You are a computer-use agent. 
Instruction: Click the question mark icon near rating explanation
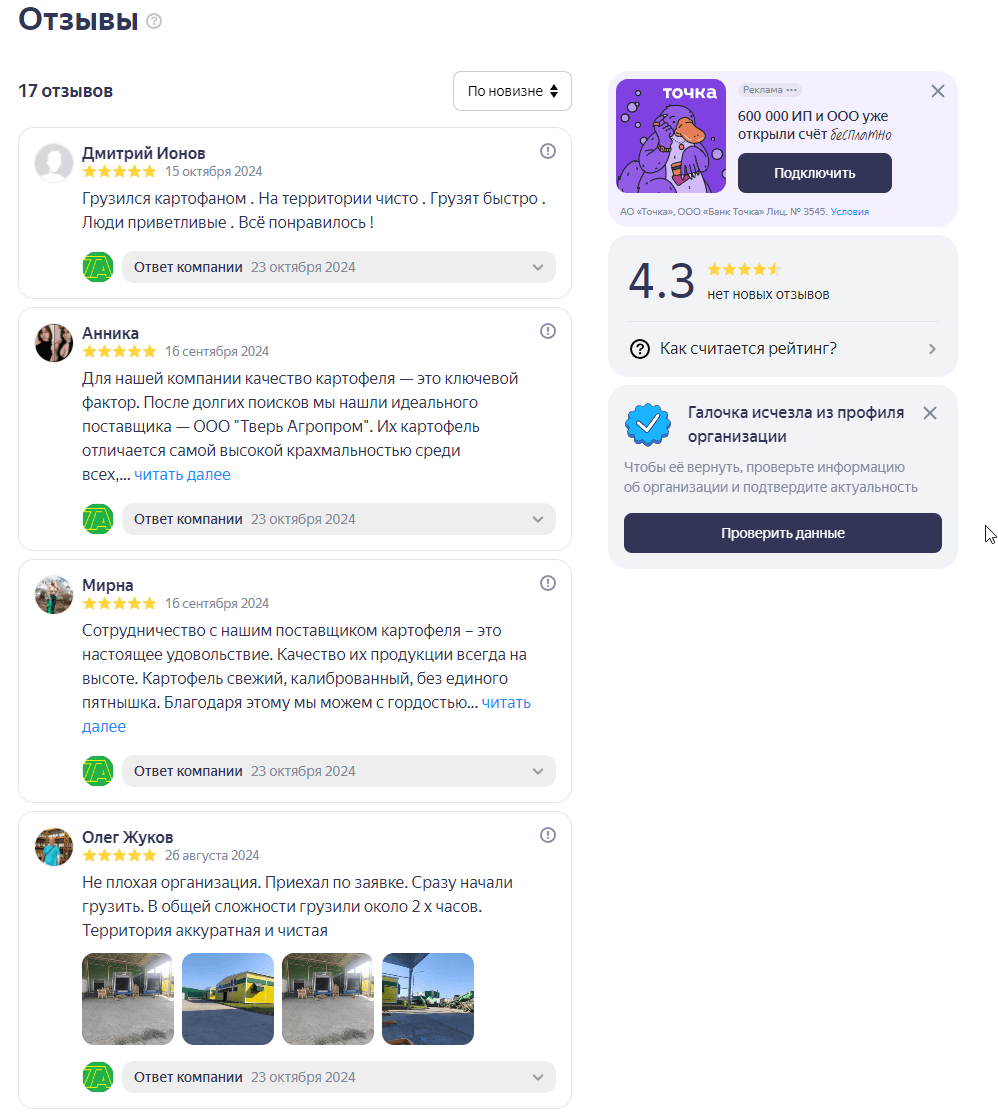(x=640, y=349)
